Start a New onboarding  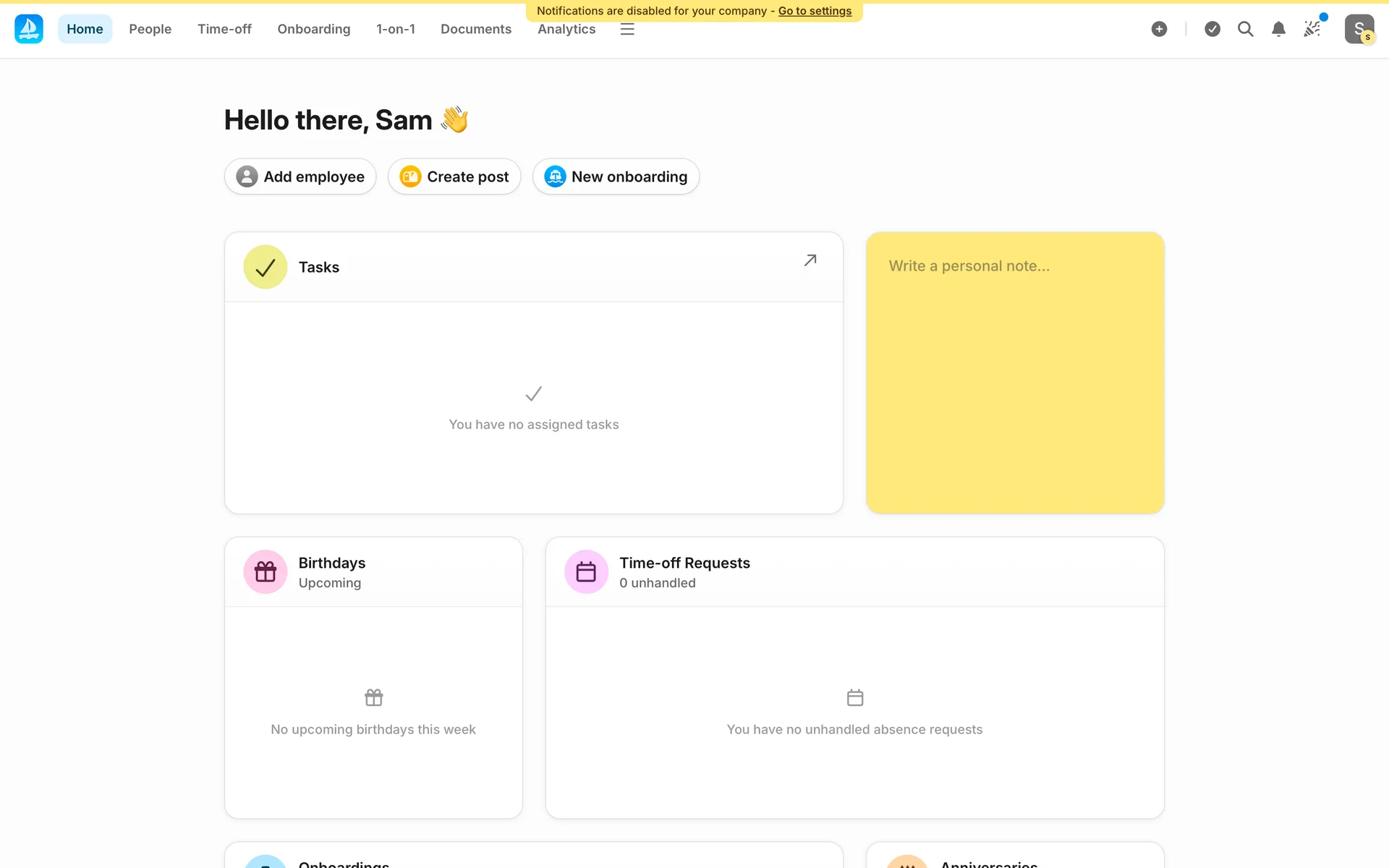pyautogui.click(x=616, y=176)
